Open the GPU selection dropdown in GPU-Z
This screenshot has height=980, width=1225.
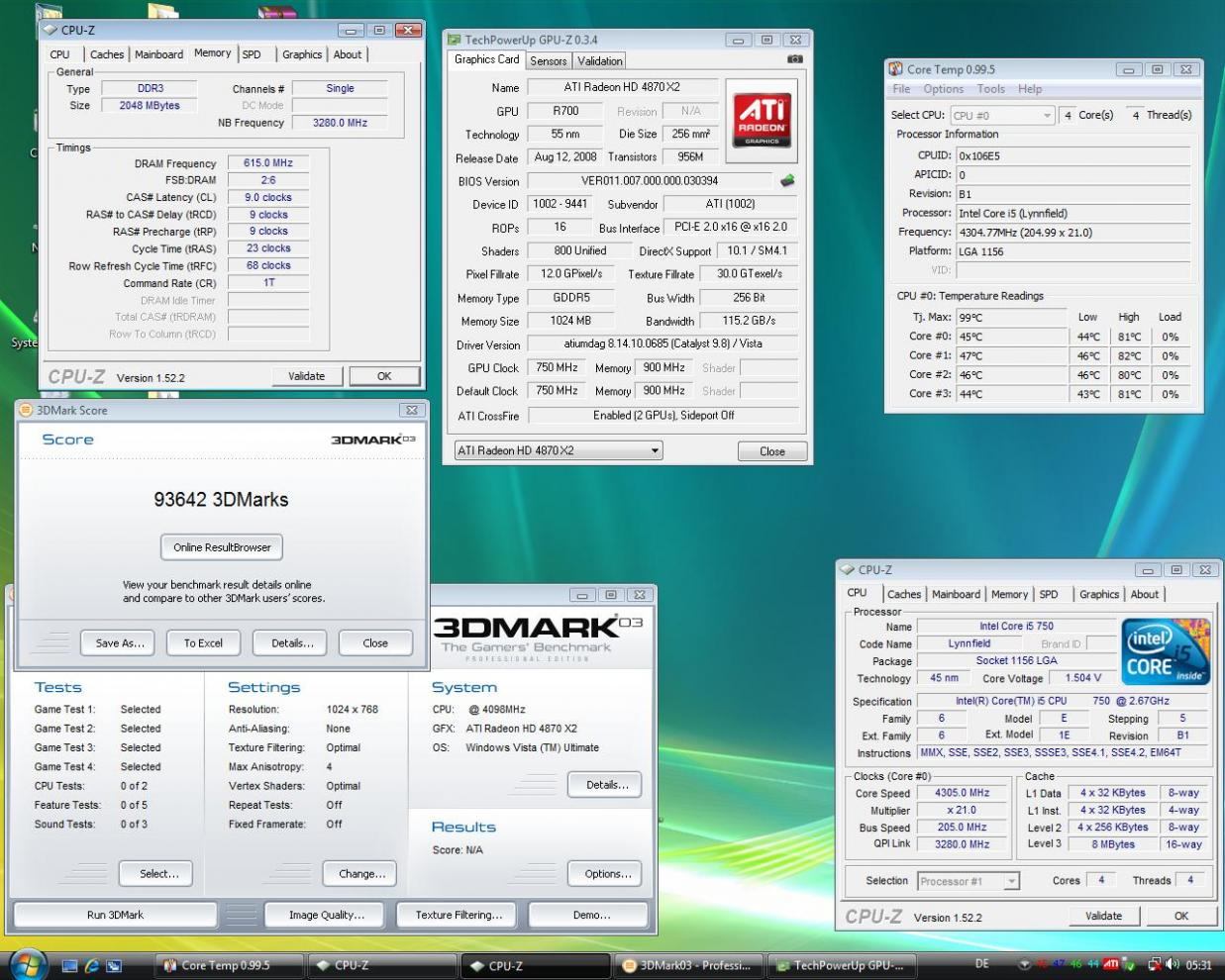tap(558, 450)
